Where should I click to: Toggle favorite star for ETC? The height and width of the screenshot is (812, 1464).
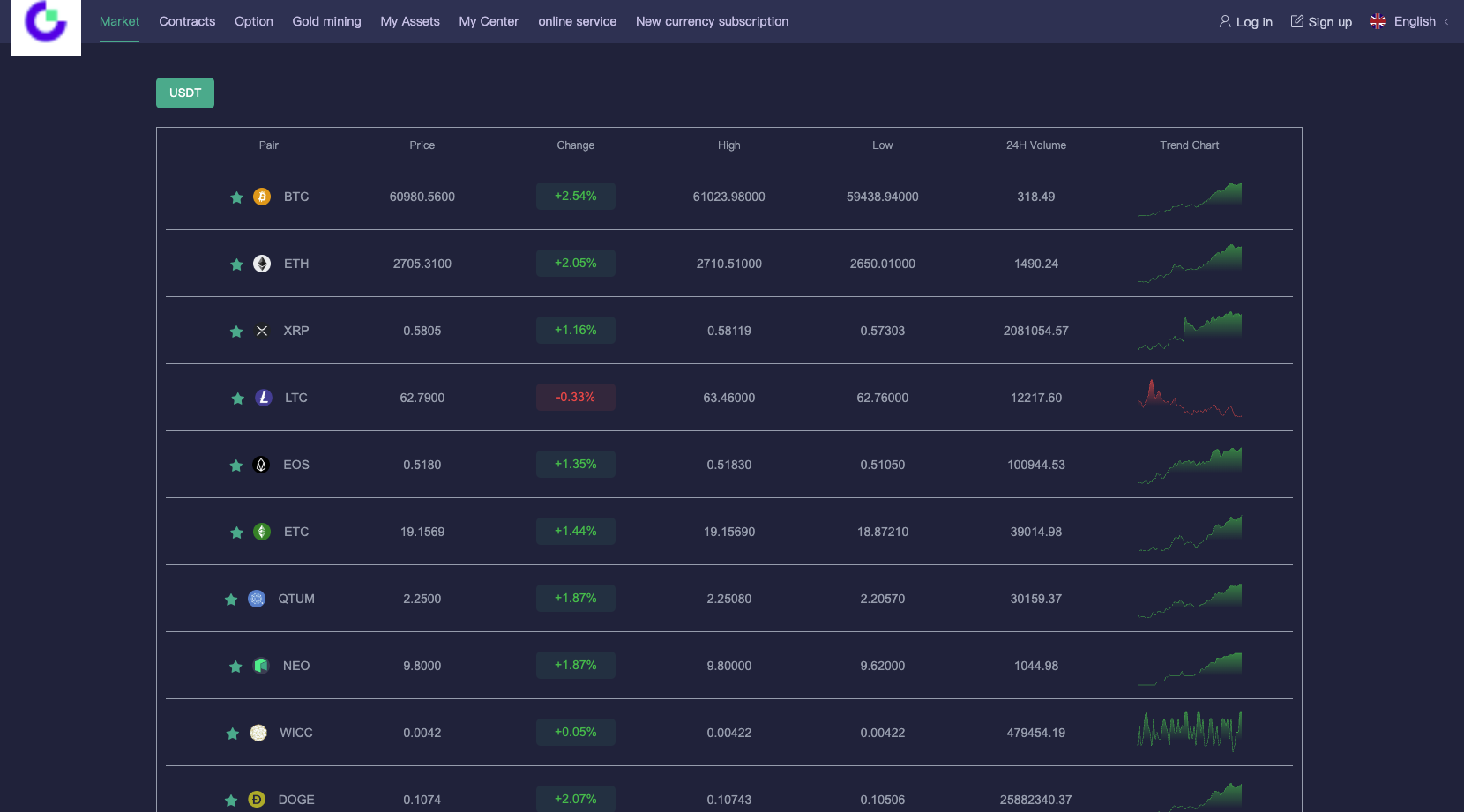click(236, 533)
